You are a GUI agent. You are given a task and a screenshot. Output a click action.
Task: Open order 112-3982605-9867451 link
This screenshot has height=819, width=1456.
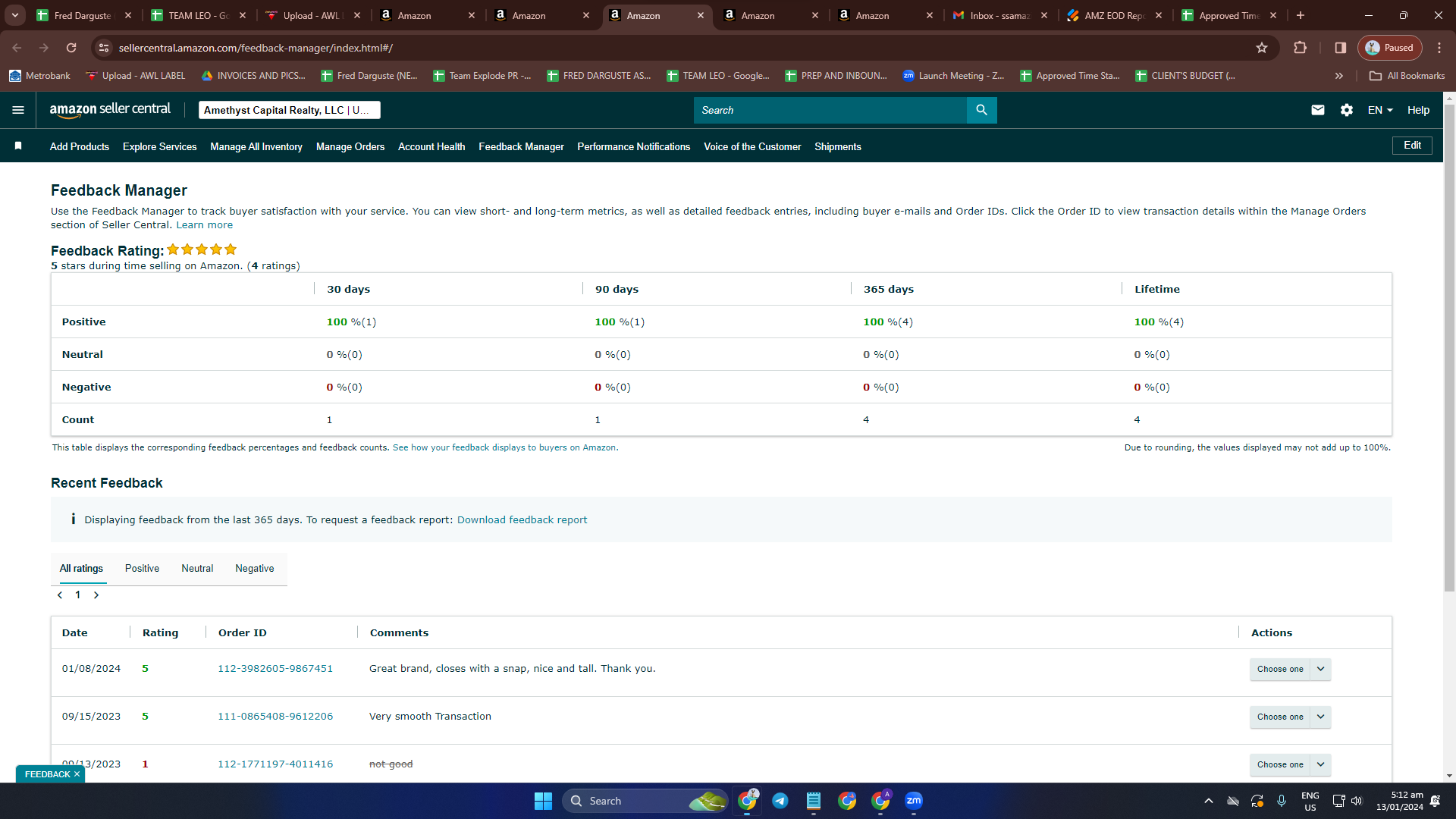coord(275,669)
